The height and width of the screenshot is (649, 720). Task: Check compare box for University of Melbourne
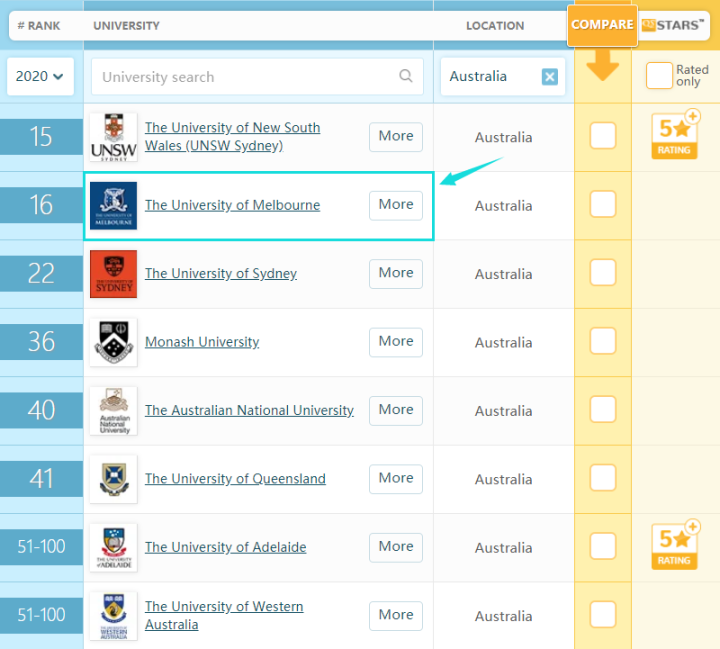point(602,204)
